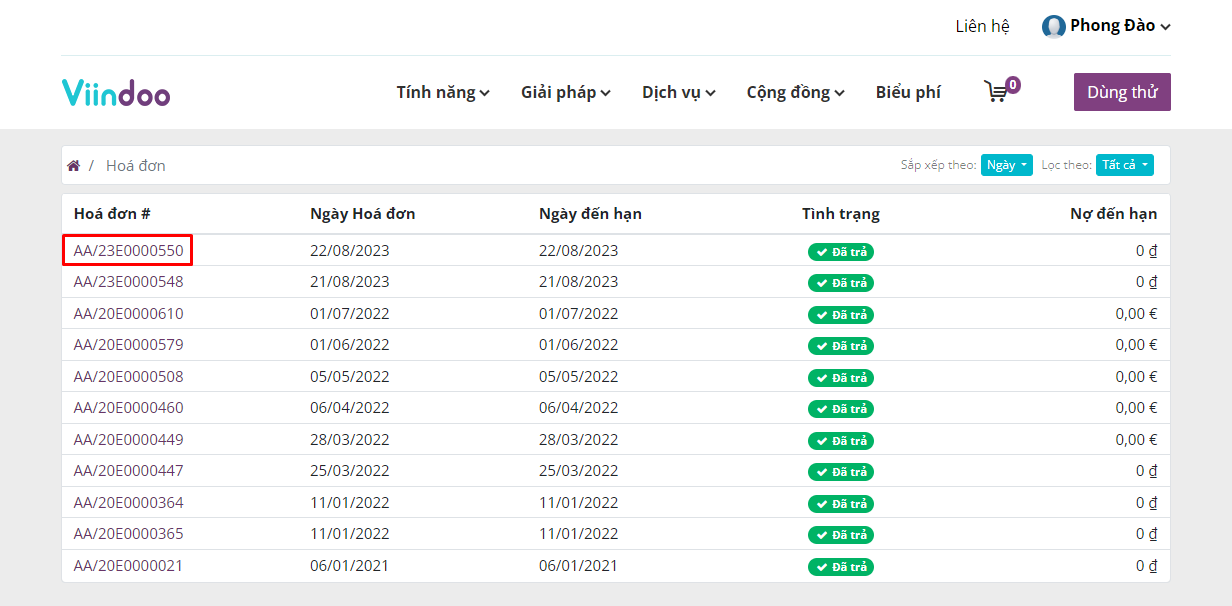1232x606 pixels.
Task: Click Phong Đào's profile avatar
Action: pos(1053,26)
